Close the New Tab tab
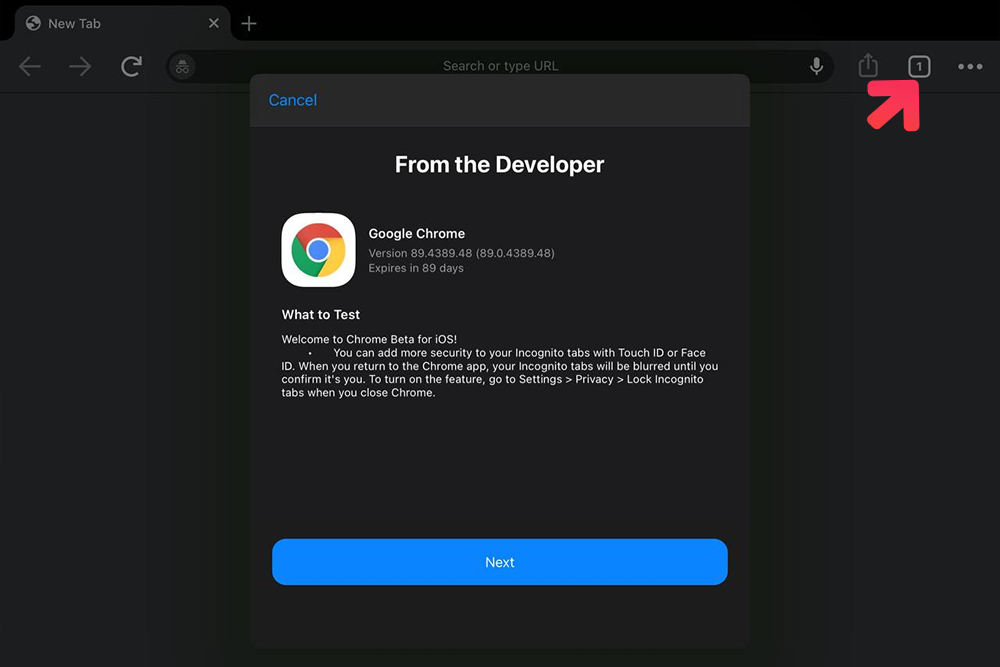This screenshot has width=1000, height=667. [214, 23]
